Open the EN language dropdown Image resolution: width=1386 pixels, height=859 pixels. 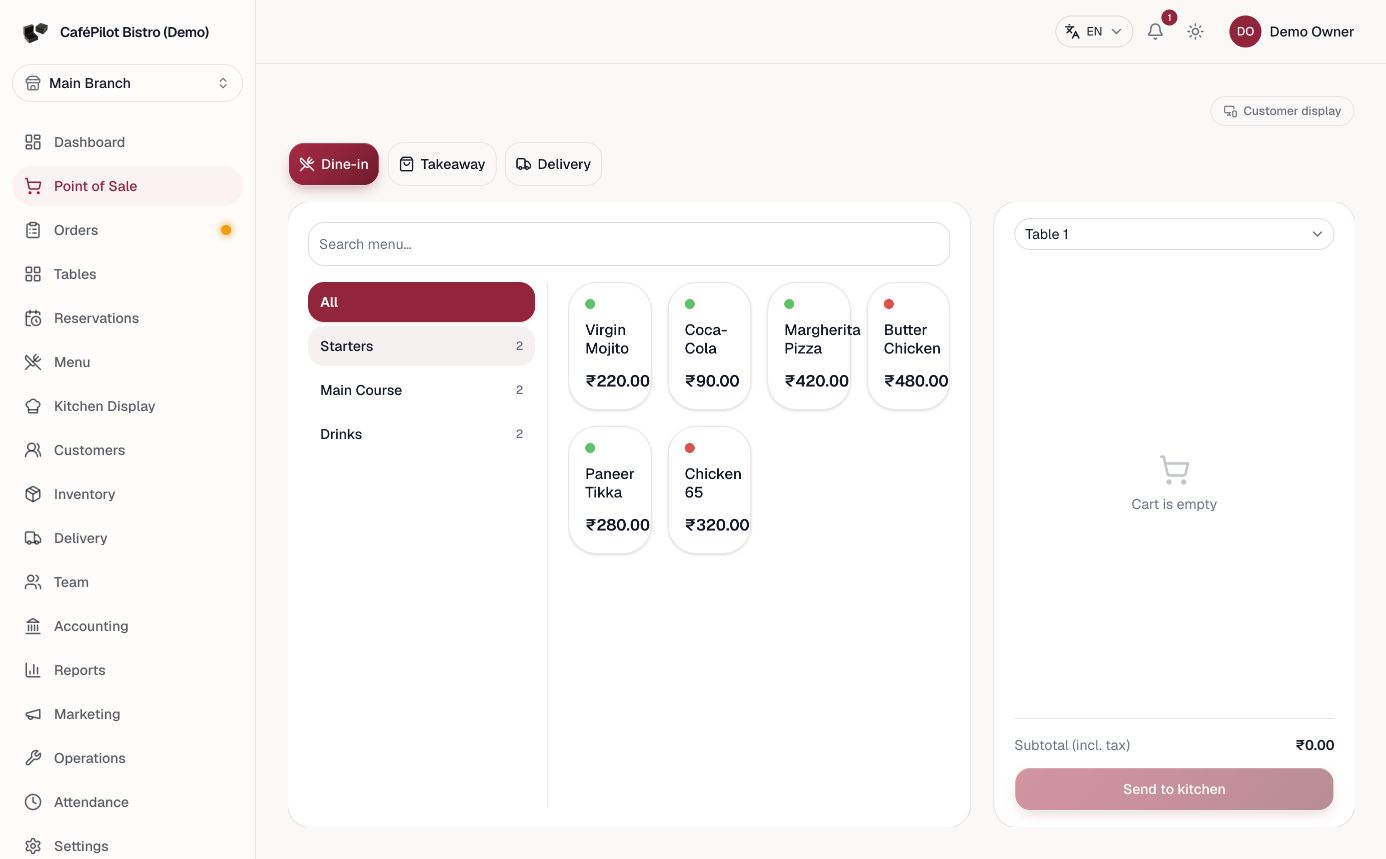pyautogui.click(x=1094, y=31)
